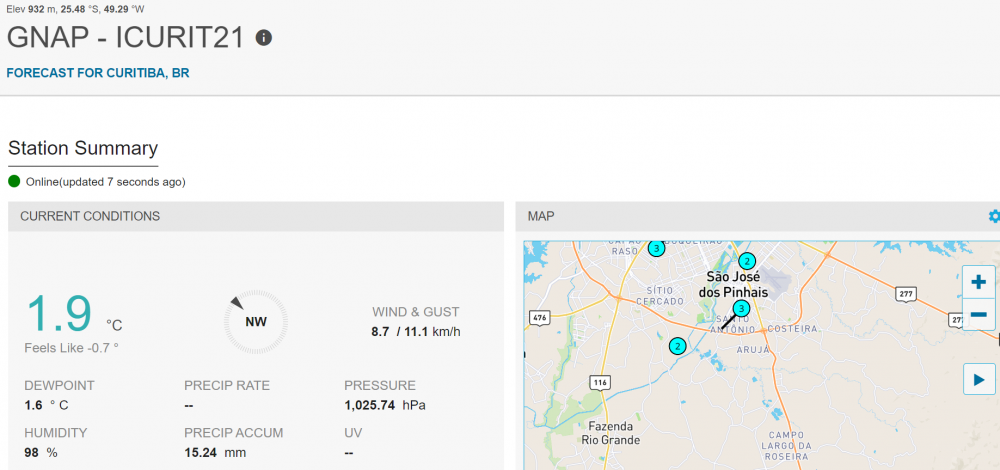The height and width of the screenshot is (470, 1000).
Task: Click the NW wind direction compass
Action: (x=256, y=322)
